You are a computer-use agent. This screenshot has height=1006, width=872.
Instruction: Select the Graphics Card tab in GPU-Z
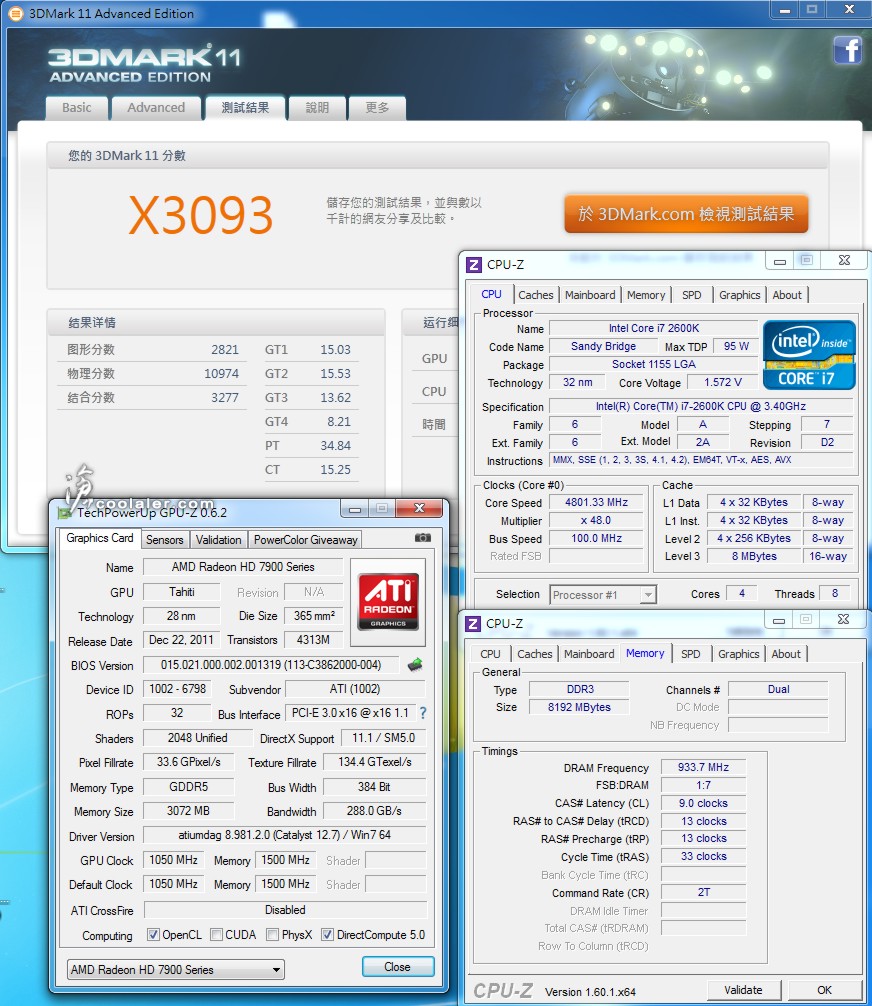[99, 538]
